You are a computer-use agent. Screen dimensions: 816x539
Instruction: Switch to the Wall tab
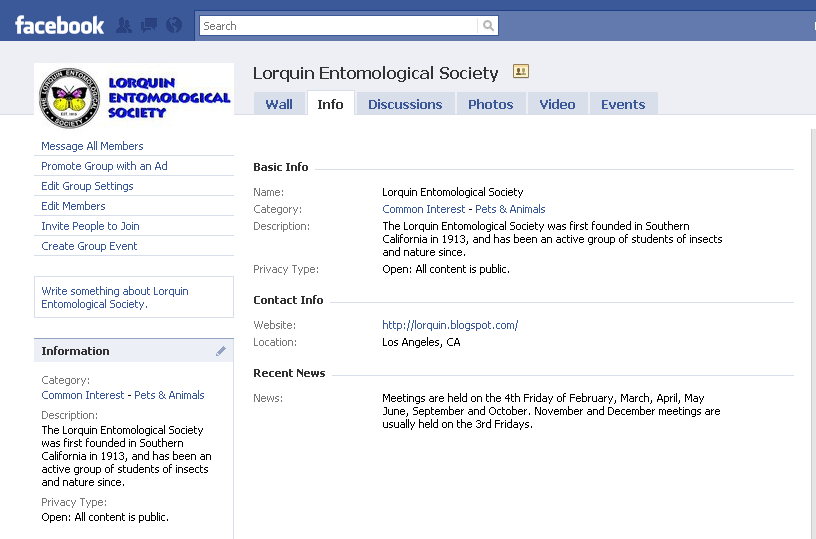click(279, 104)
